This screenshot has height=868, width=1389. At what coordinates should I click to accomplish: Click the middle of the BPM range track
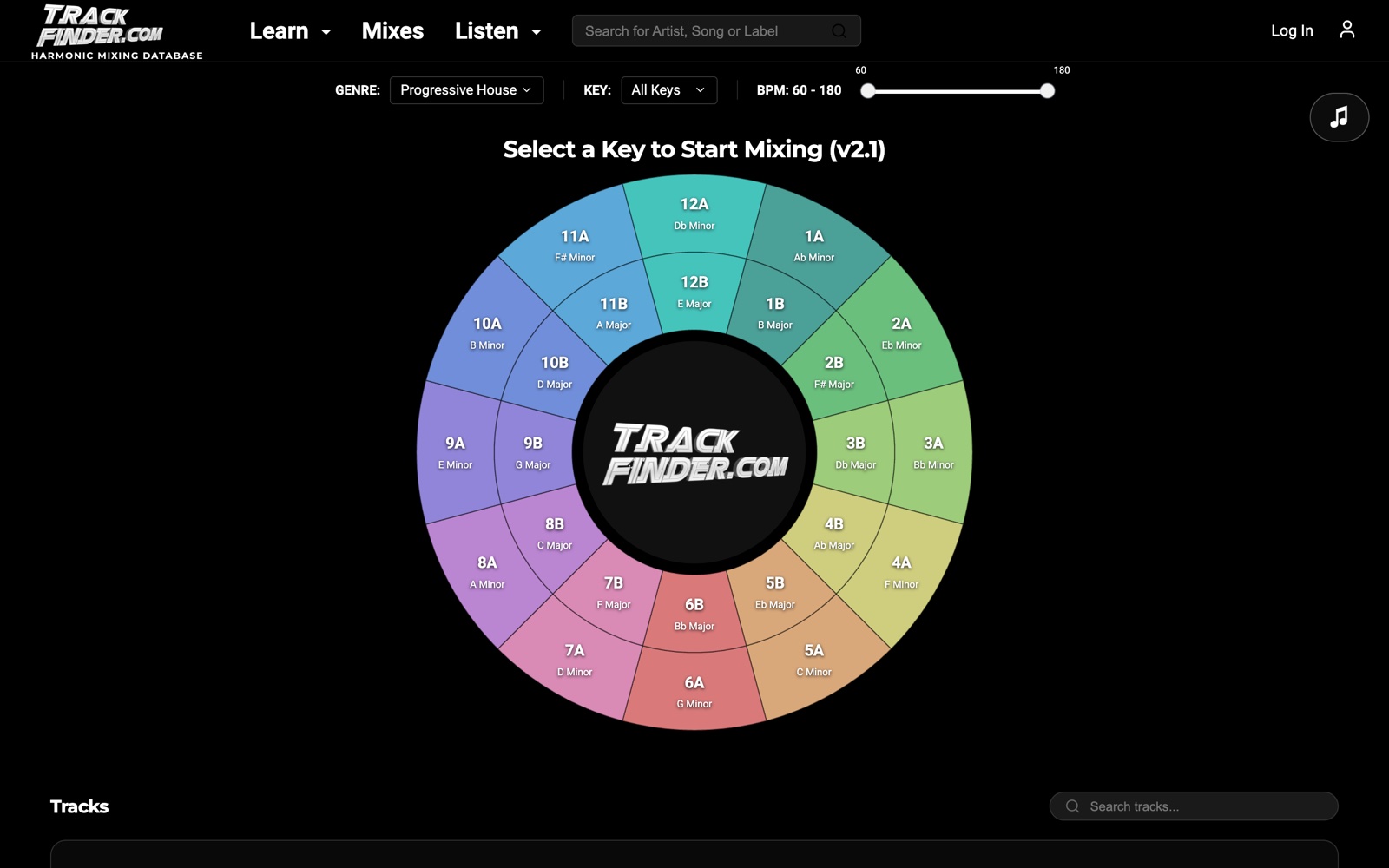click(x=958, y=91)
